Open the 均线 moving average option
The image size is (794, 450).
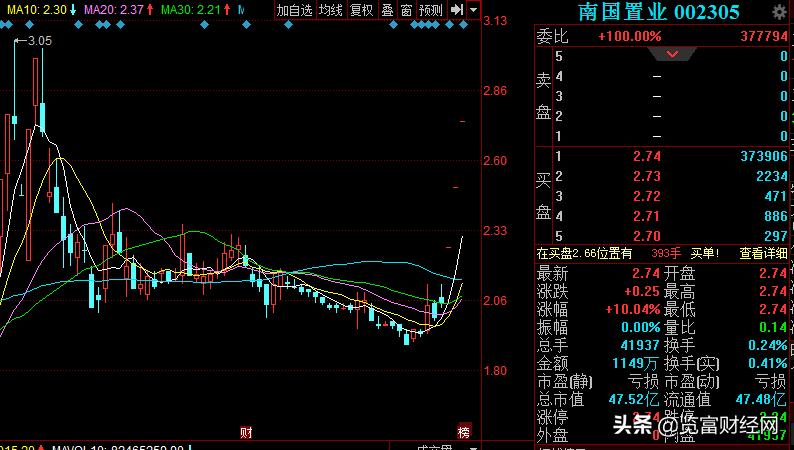(x=331, y=10)
